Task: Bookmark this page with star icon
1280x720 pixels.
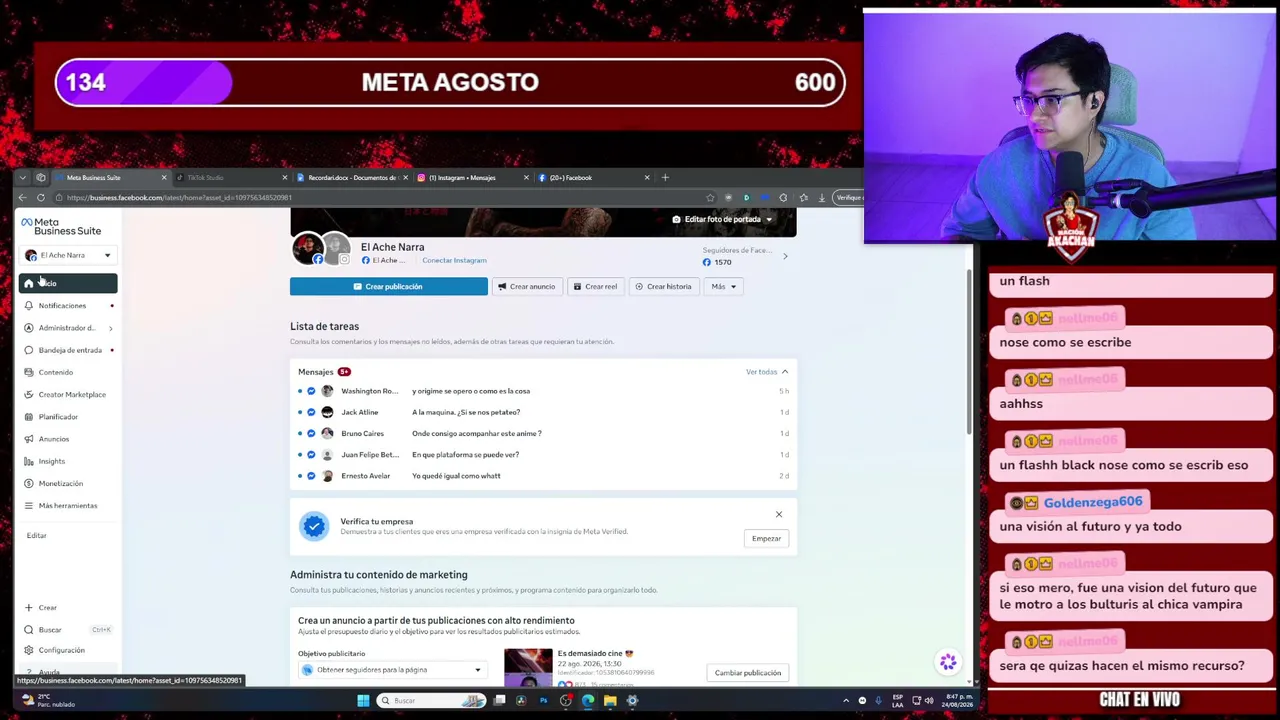Action: pyautogui.click(x=710, y=197)
